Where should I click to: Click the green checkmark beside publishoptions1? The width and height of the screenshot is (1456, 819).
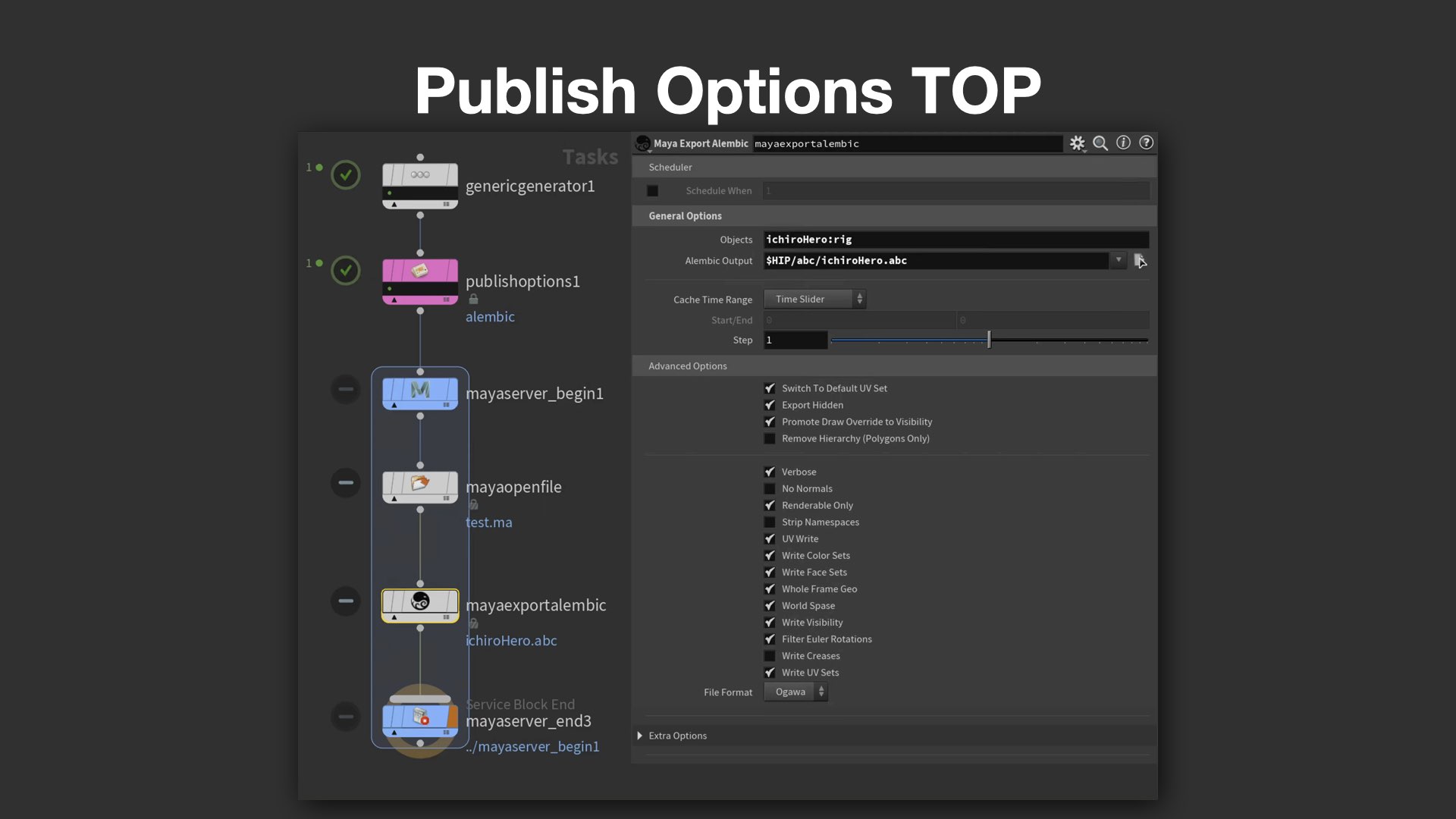pyautogui.click(x=346, y=271)
